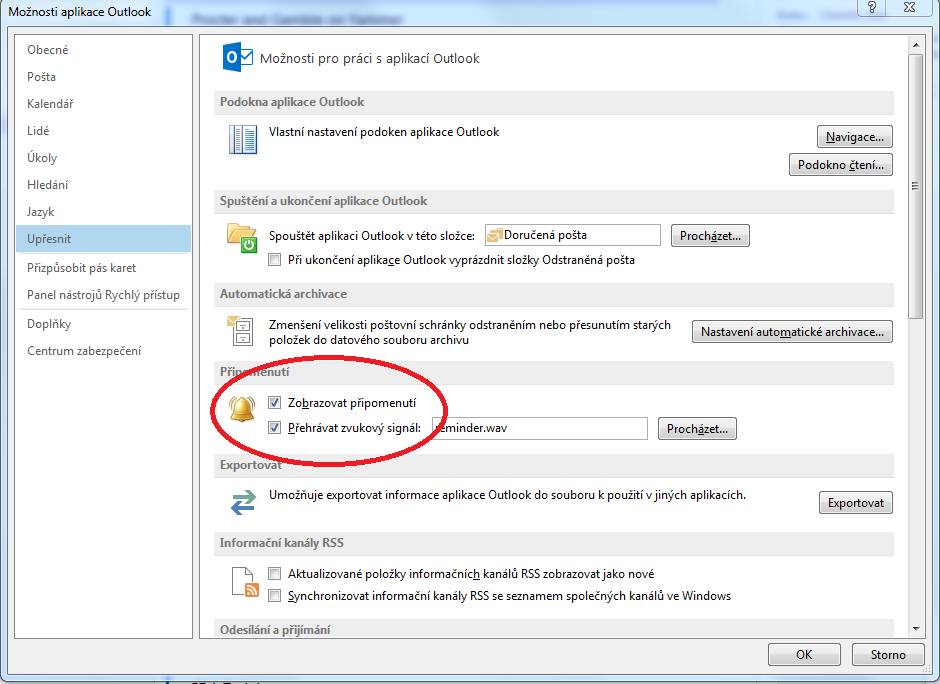Click the help question mark in title bar

click(x=872, y=7)
